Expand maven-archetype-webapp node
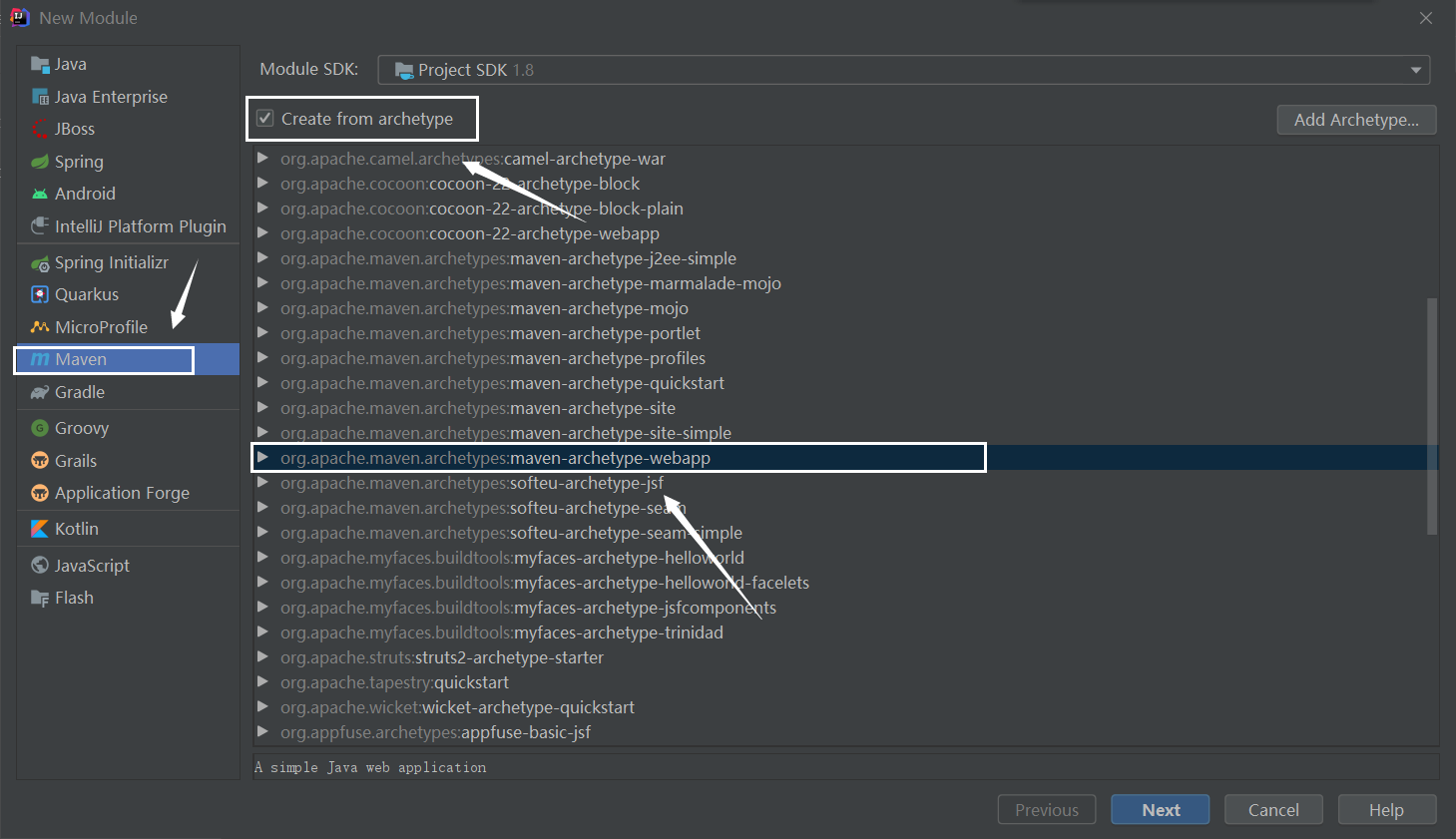 262,458
